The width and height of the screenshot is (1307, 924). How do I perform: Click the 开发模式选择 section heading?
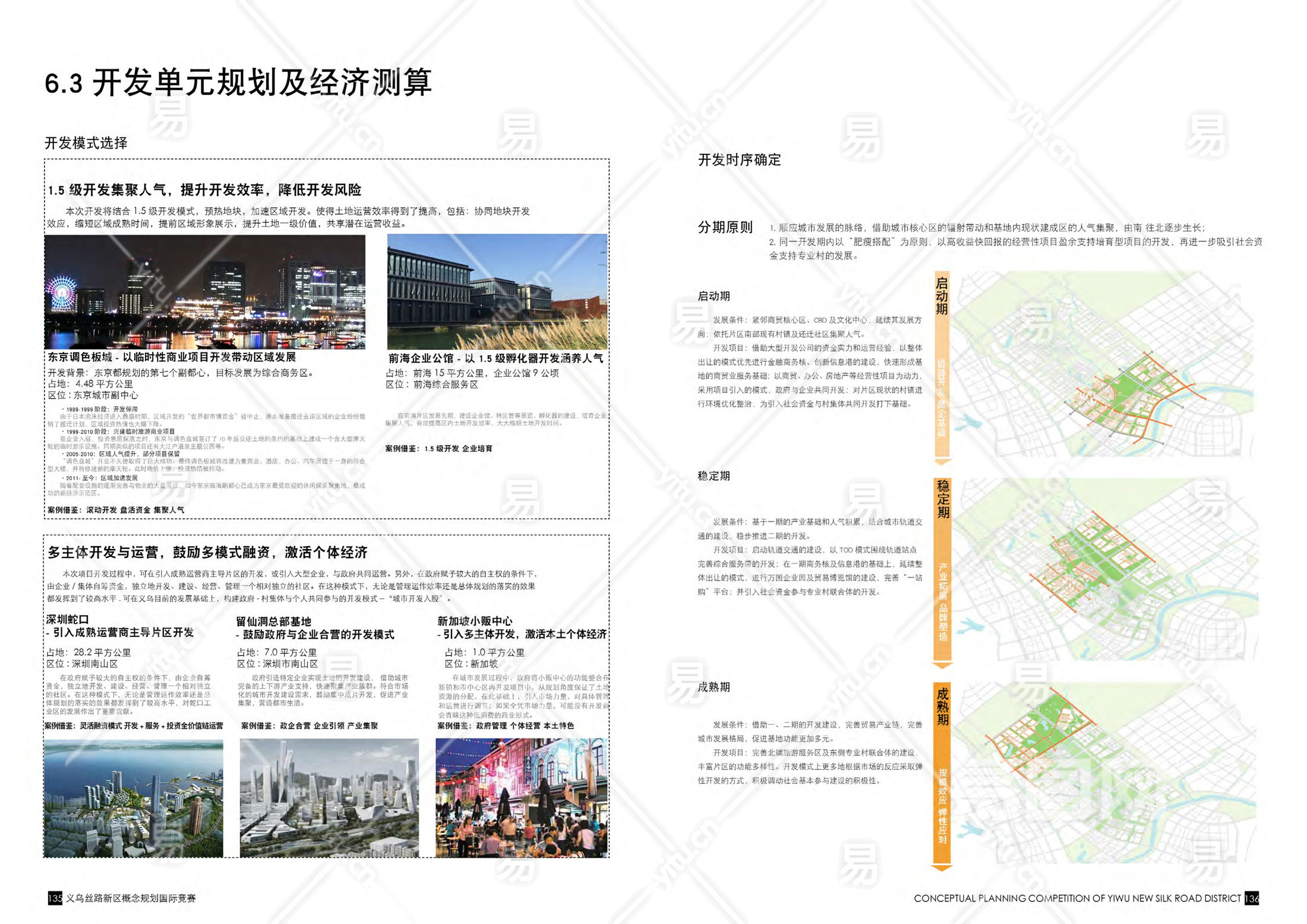[86, 143]
